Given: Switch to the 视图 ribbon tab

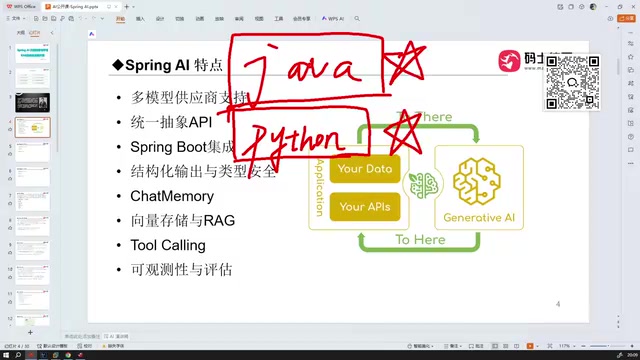Looking at the screenshot, I should [x=259, y=19].
